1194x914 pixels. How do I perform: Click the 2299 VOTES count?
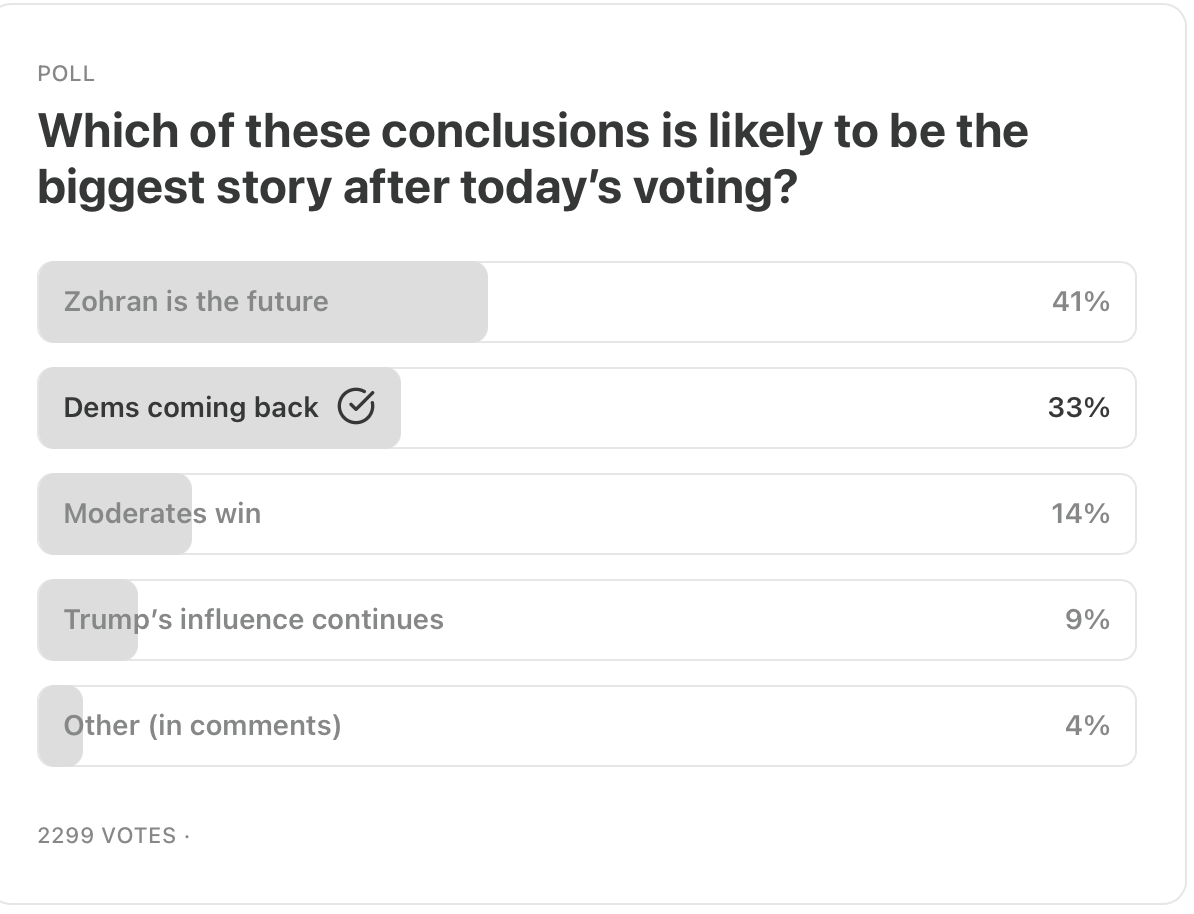pyautogui.click(x=107, y=836)
